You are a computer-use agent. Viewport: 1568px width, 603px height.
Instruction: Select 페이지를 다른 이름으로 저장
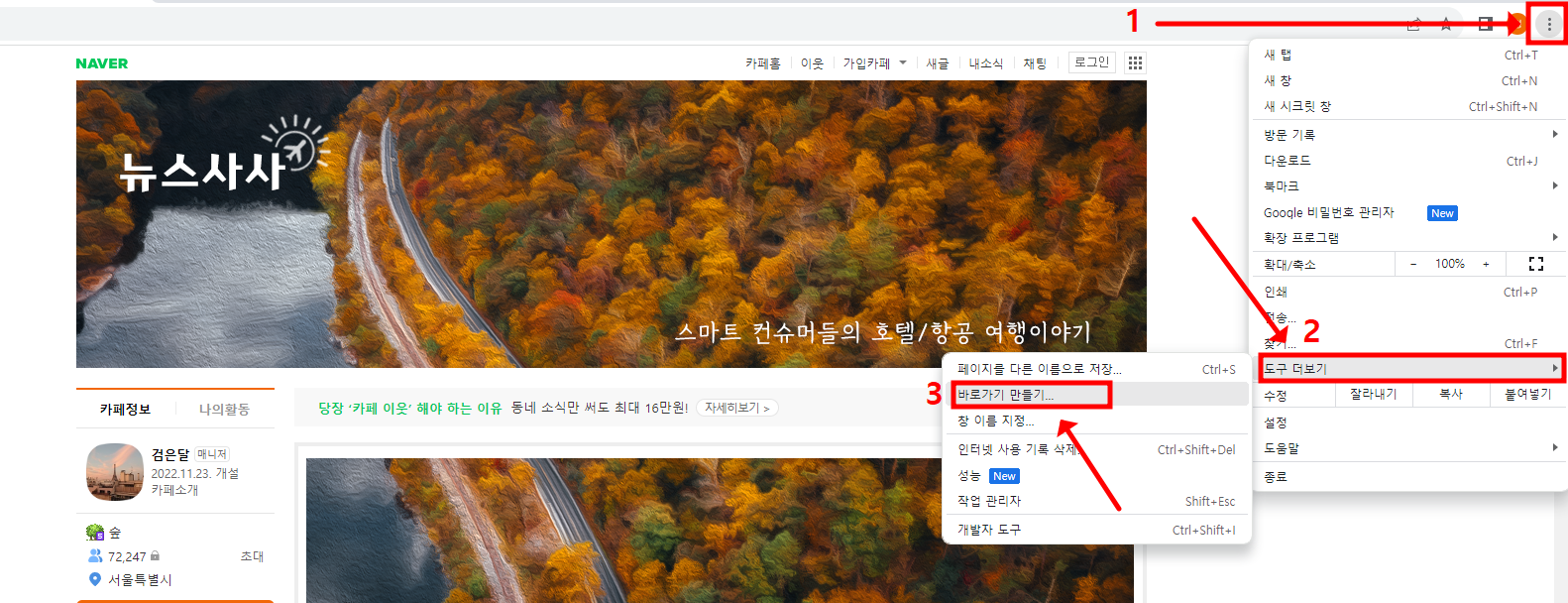[x=1096, y=368]
